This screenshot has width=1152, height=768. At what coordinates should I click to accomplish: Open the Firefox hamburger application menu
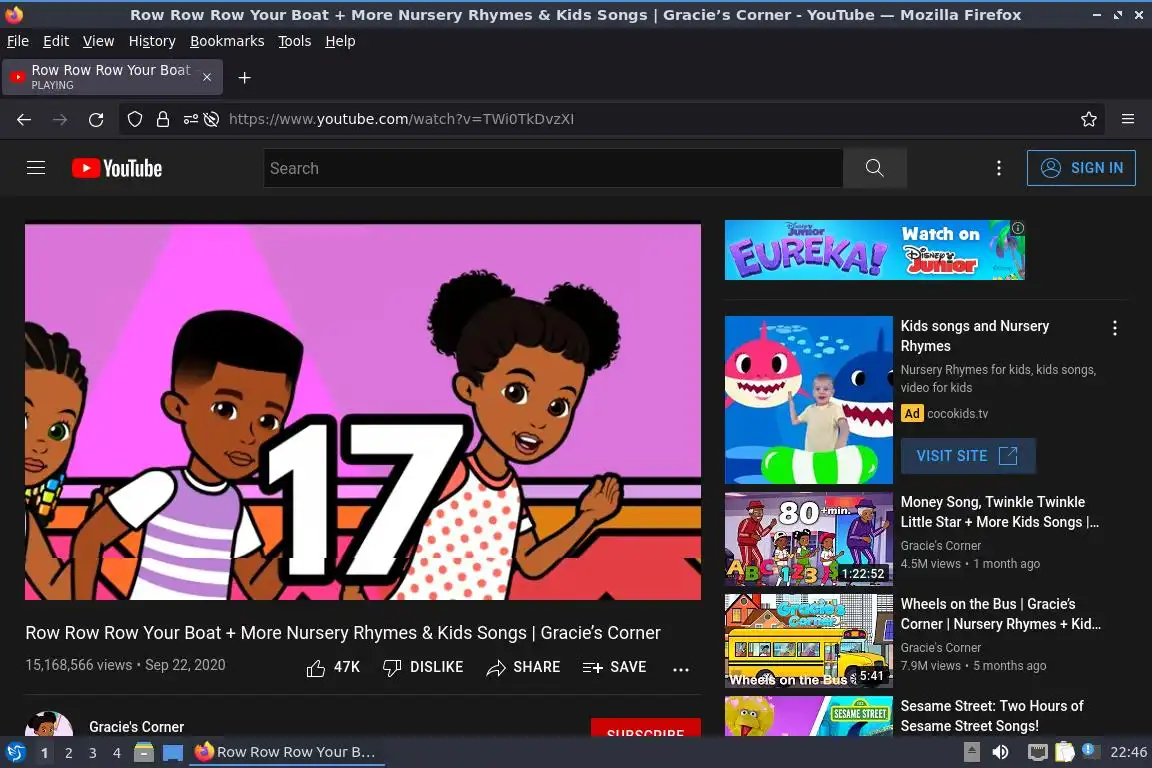[1128, 119]
